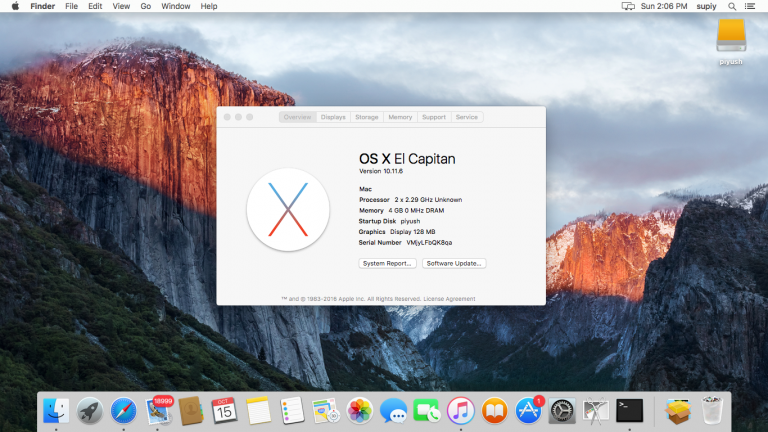Launch Terminal from the dock
This screenshot has height=432, width=768.
coord(629,409)
